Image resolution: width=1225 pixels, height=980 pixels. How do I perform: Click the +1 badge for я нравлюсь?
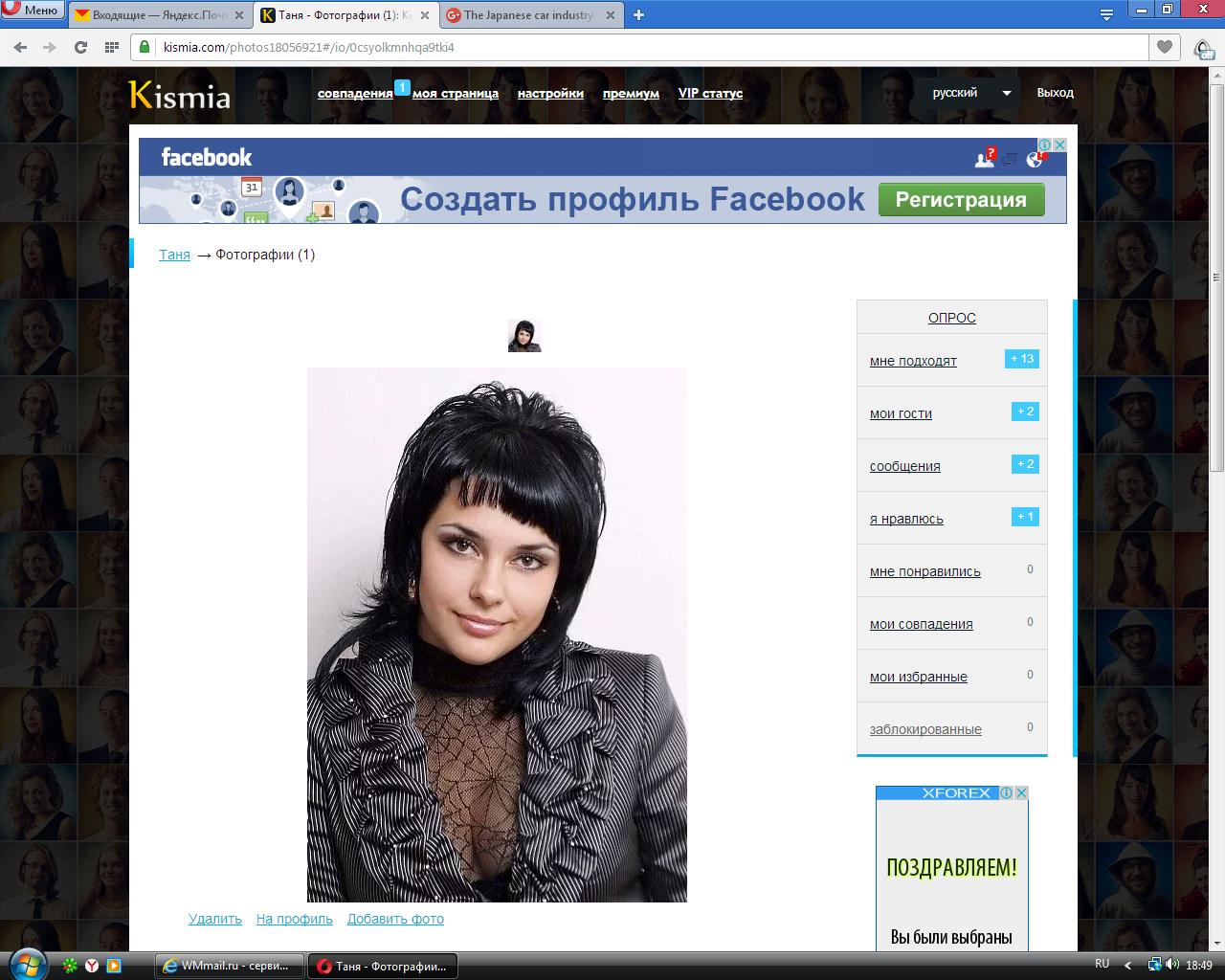click(x=1025, y=517)
